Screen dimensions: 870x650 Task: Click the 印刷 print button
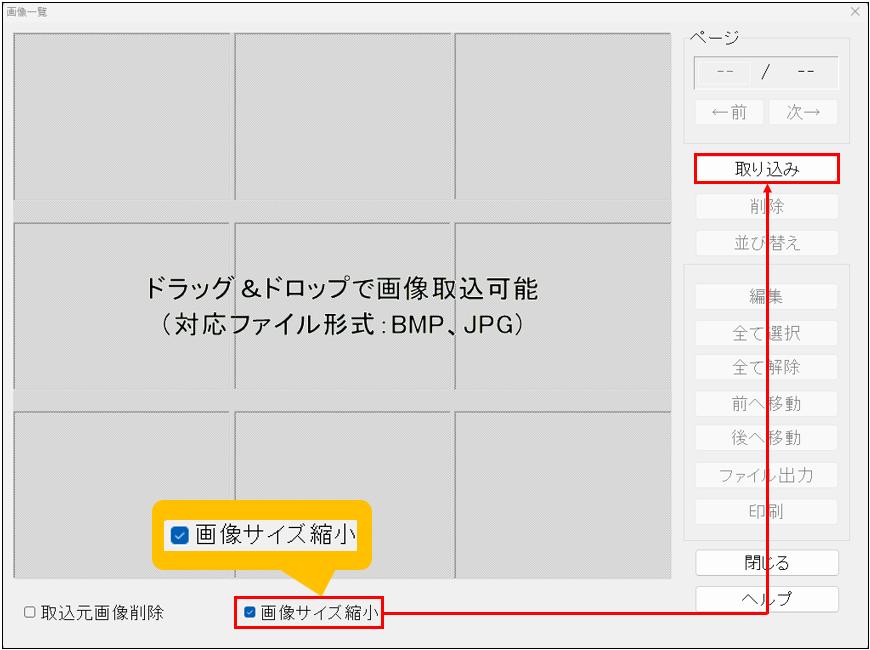[766, 511]
